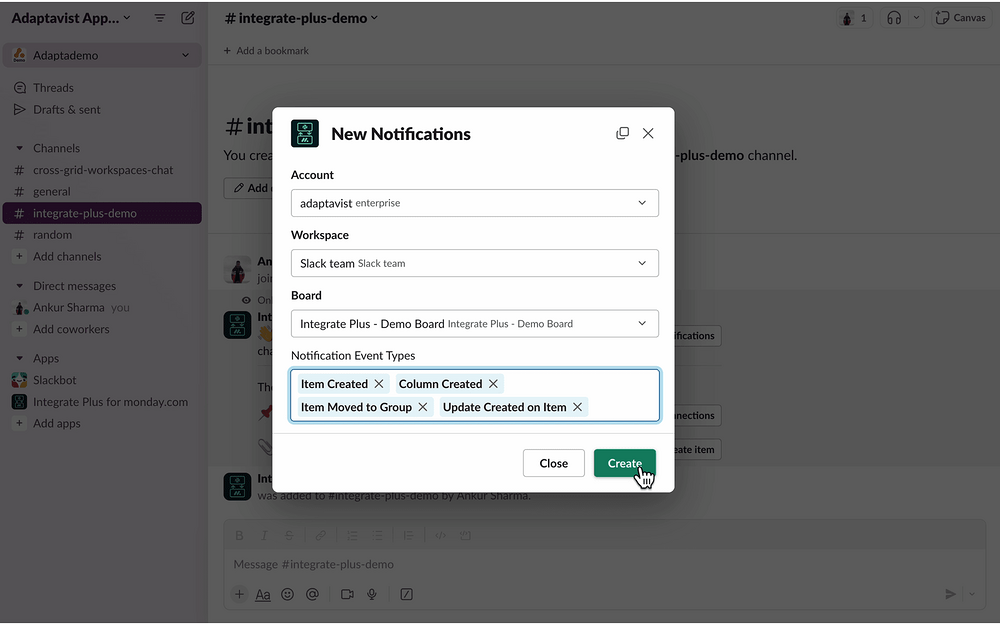Click the Message #integrate-plus-demo input

tap(603, 564)
